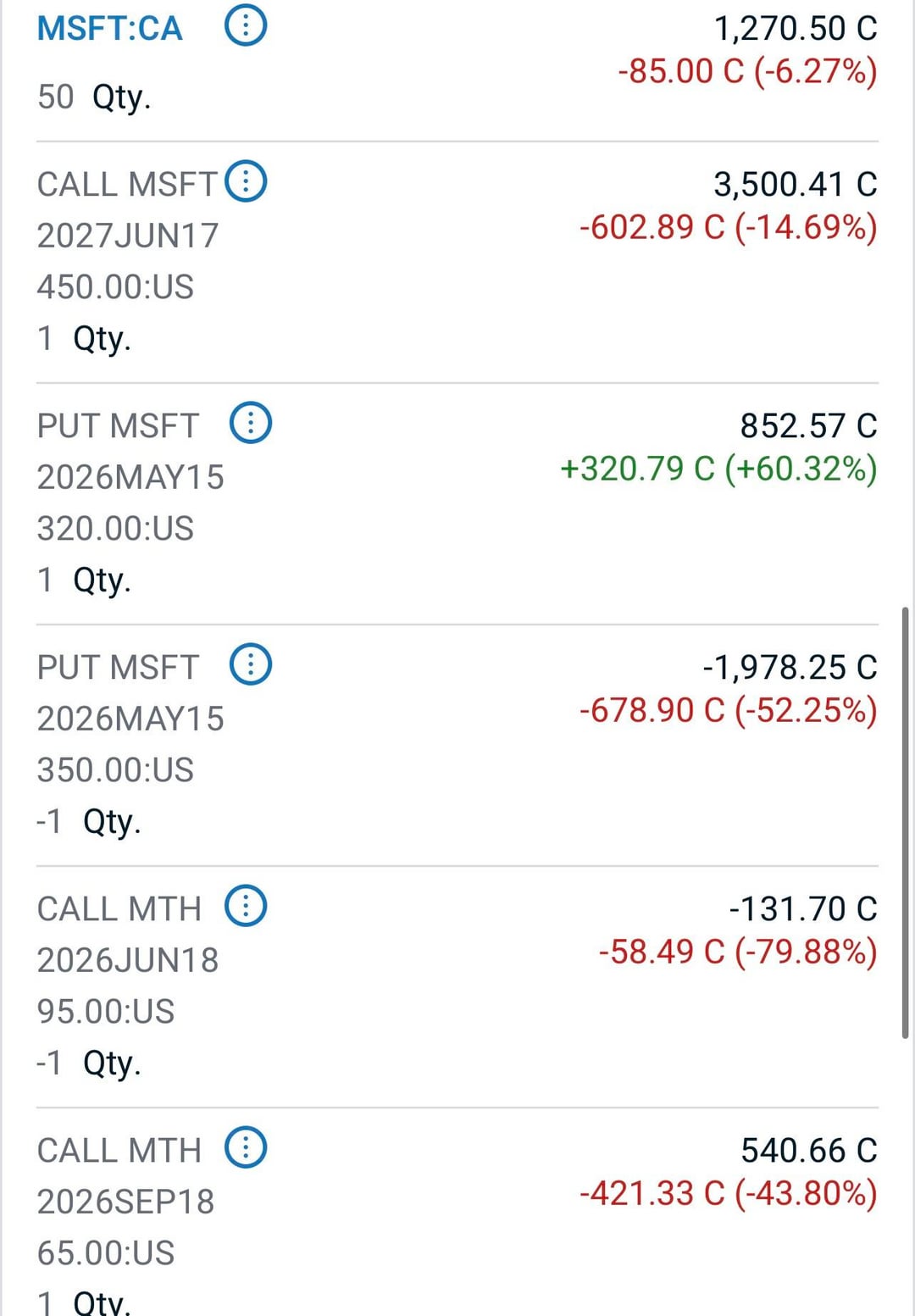Viewport: 915px width, 1316px height.
Task: Open the options icon beside MSFT:CA
Action: 246,25
